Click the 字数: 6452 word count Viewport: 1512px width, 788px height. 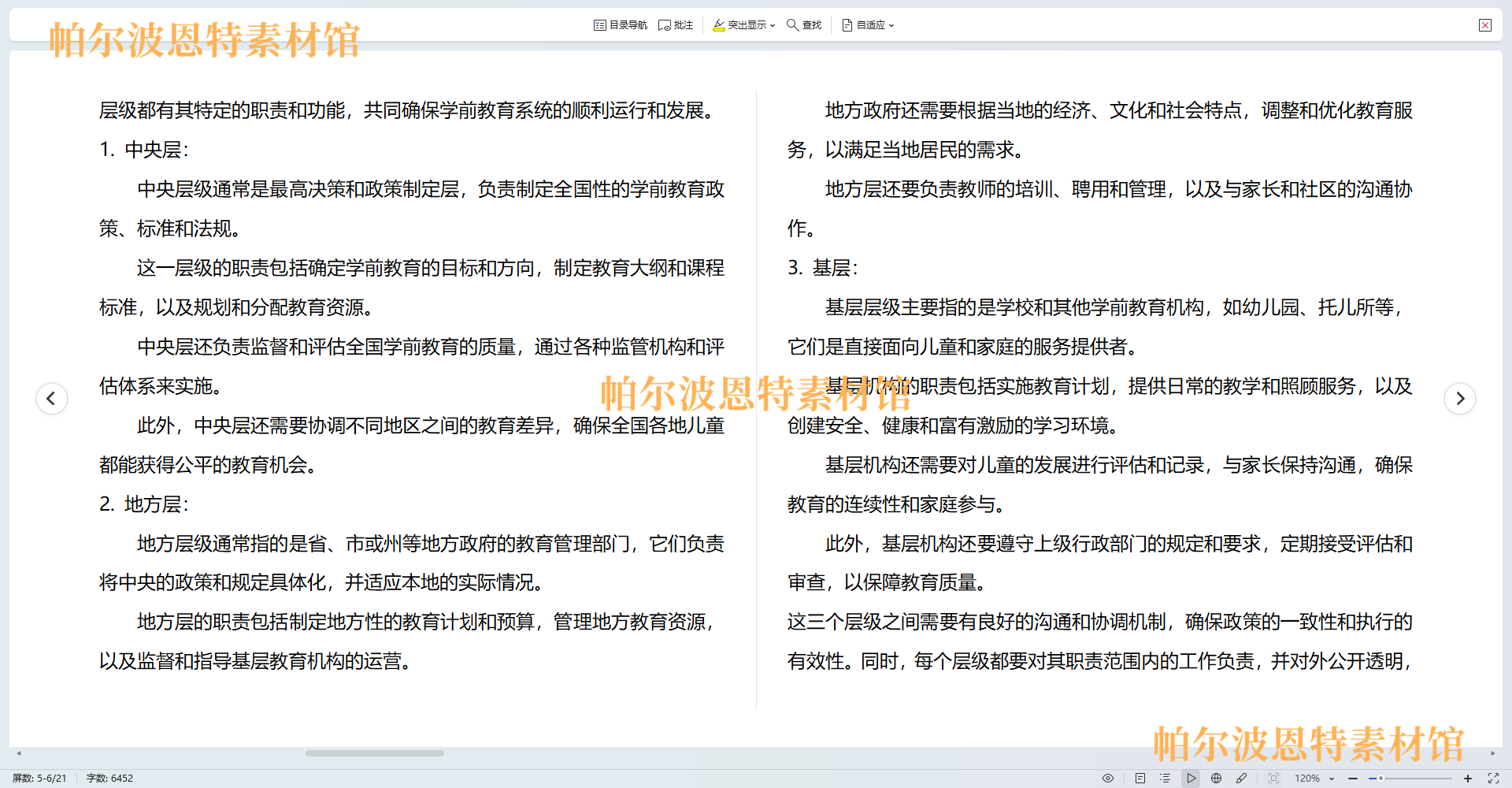(109, 779)
